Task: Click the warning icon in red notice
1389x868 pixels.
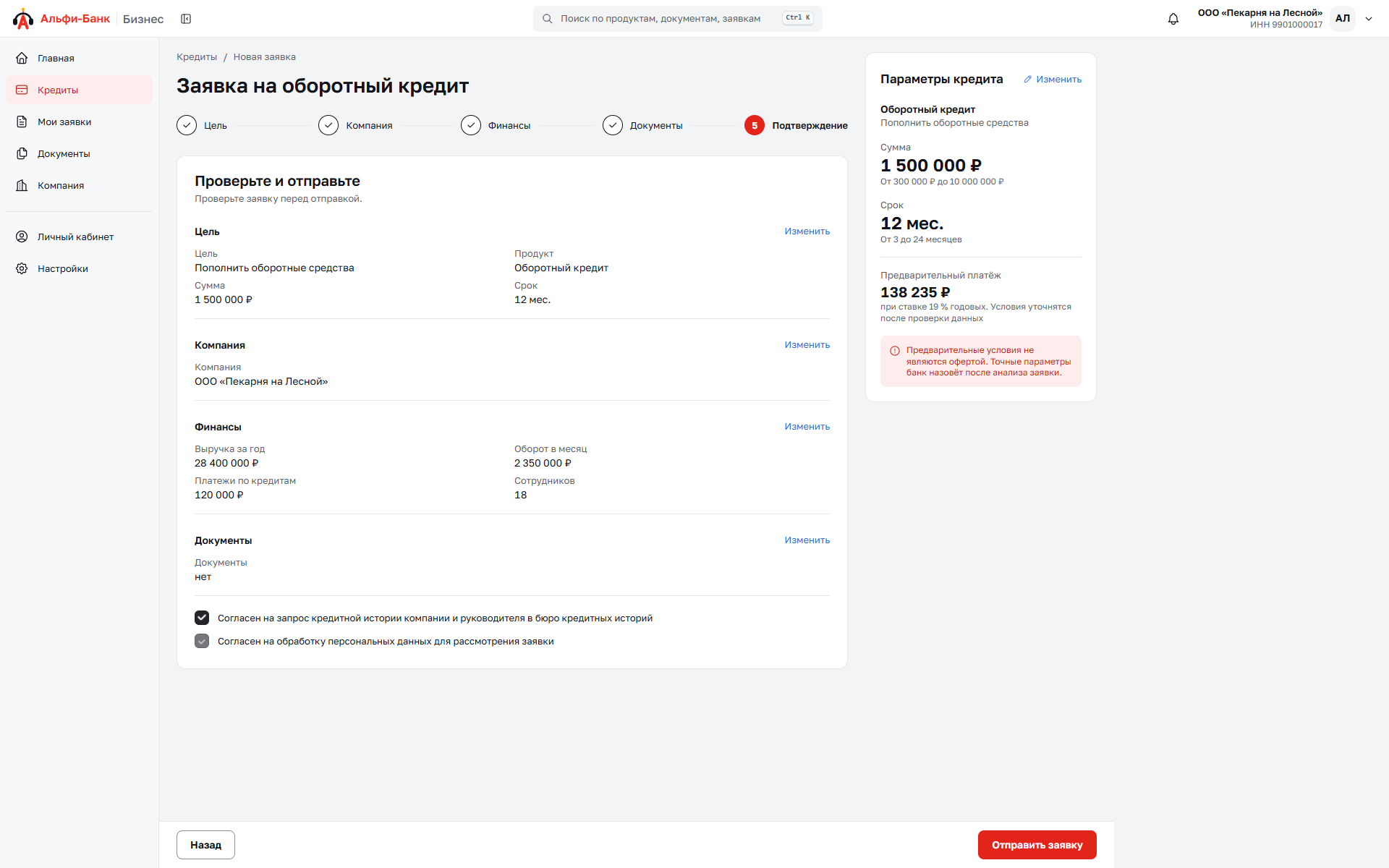Action: click(895, 351)
